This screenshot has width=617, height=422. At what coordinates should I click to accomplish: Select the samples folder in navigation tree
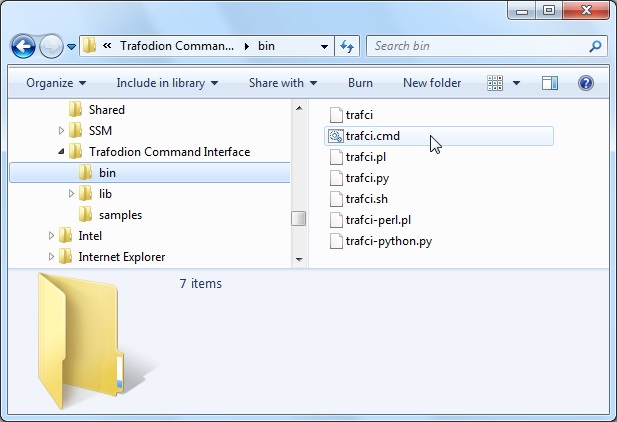click(x=120, y=215)
